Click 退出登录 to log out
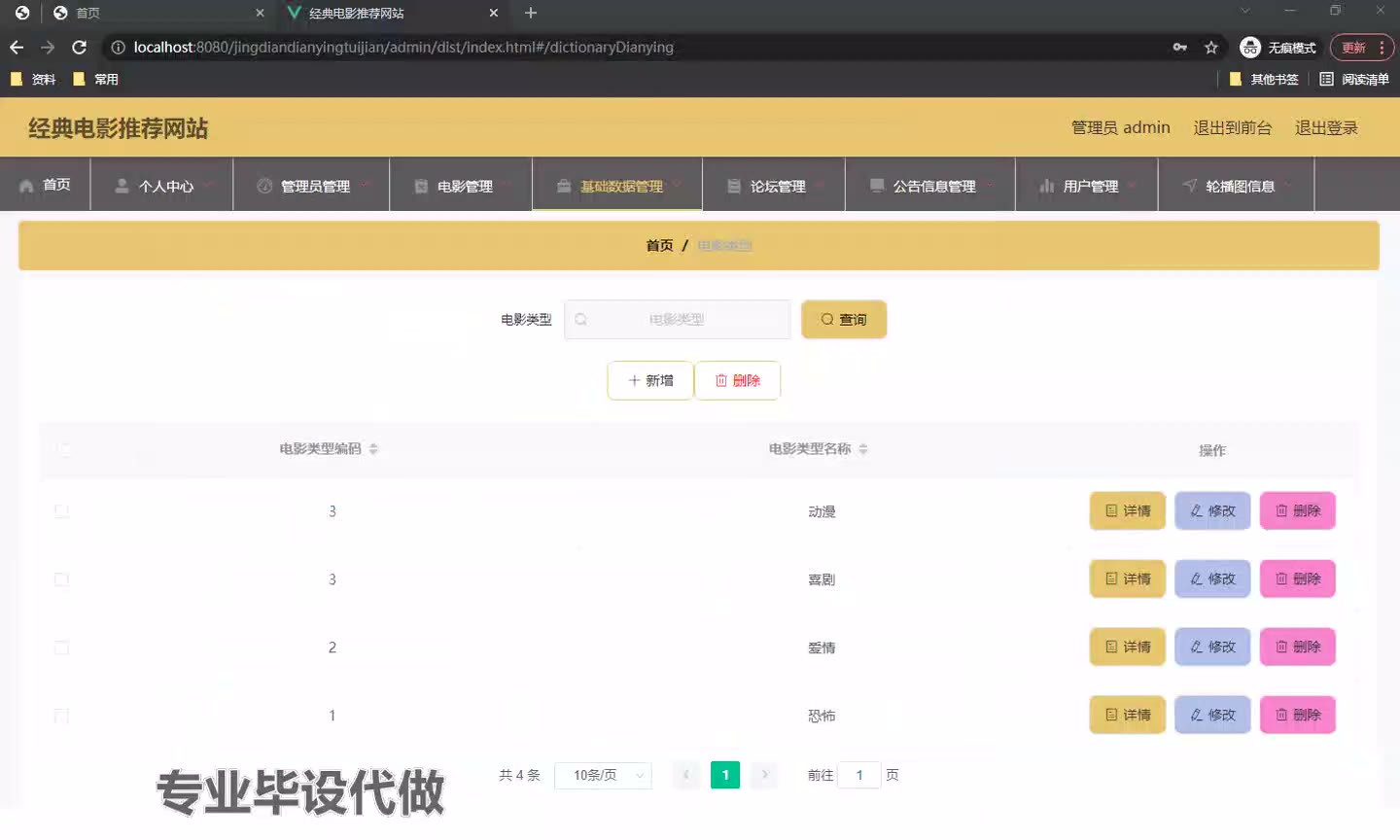1400x840 pixels. [x=1326, y=127]
